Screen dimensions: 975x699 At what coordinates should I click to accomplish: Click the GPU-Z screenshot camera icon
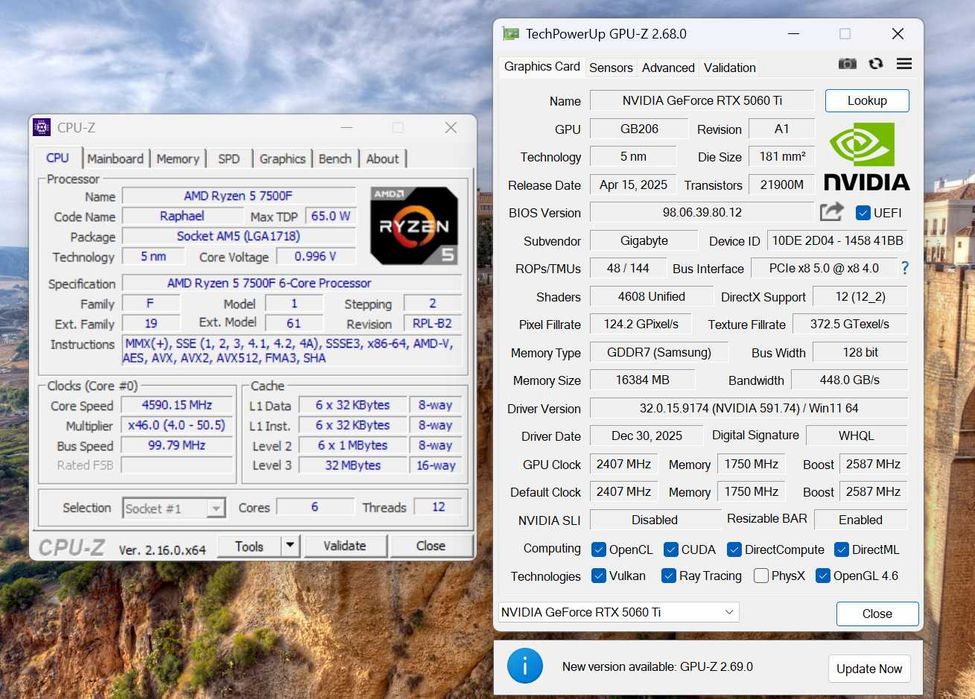[x=847, y=63]
